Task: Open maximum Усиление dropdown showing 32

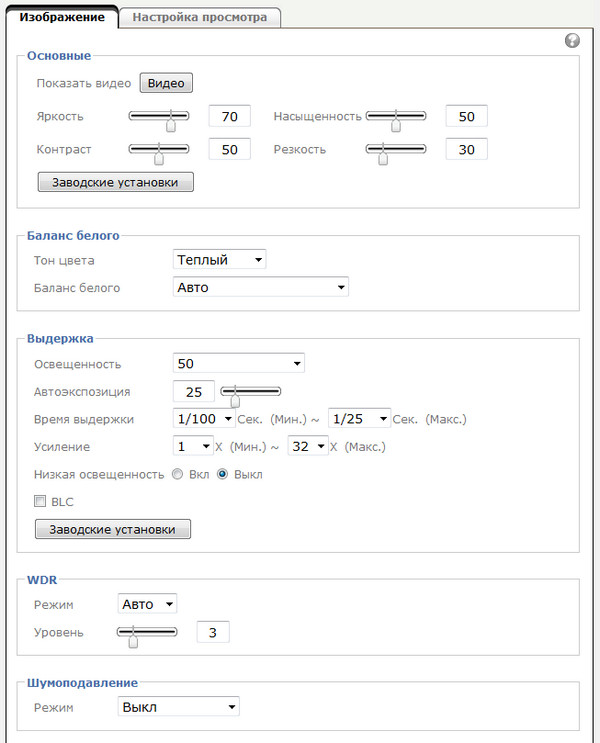Action: 308,446
